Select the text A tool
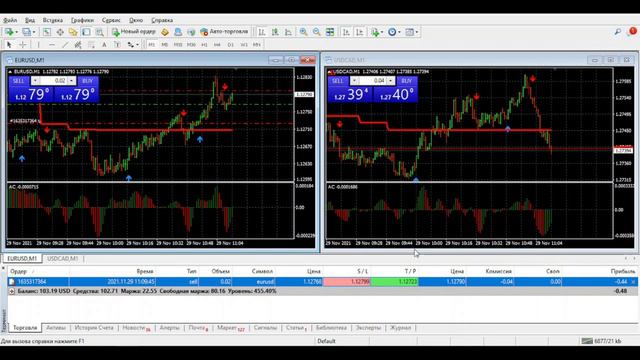640x360 pixels. [104, 44]
